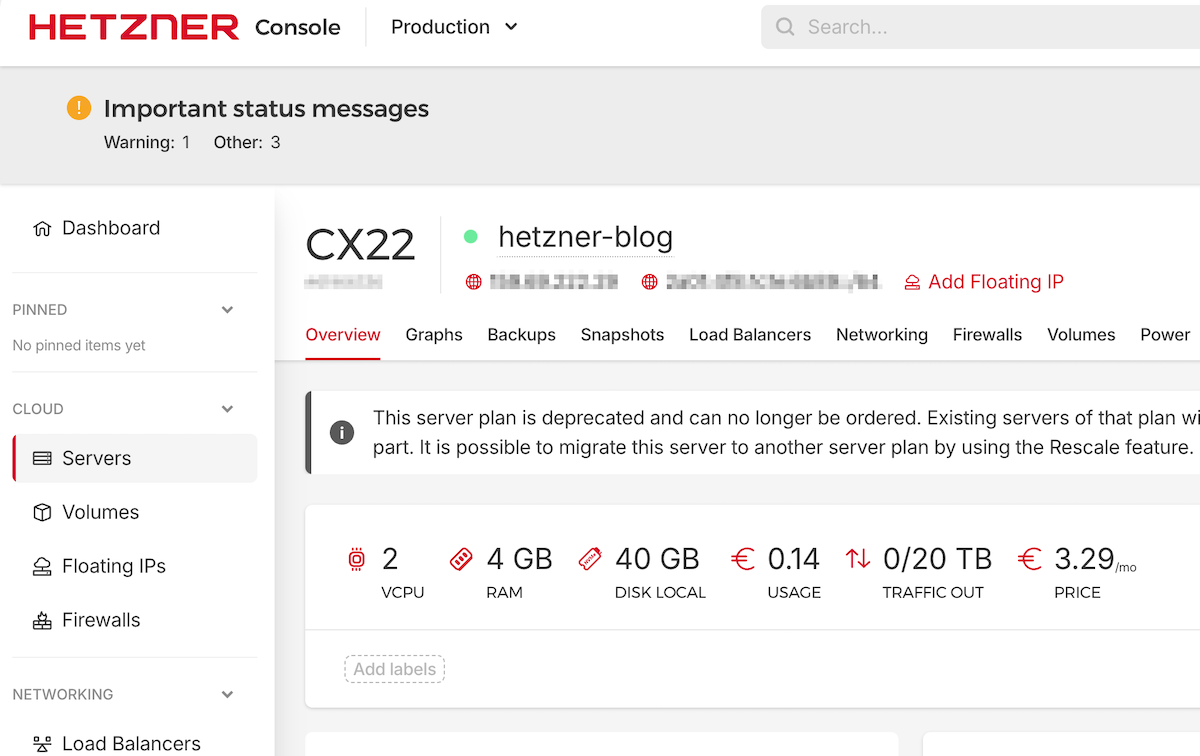Open the Graphs tab
The height and width of the screenshot is (756, 1200).
[x=434, y=335]
